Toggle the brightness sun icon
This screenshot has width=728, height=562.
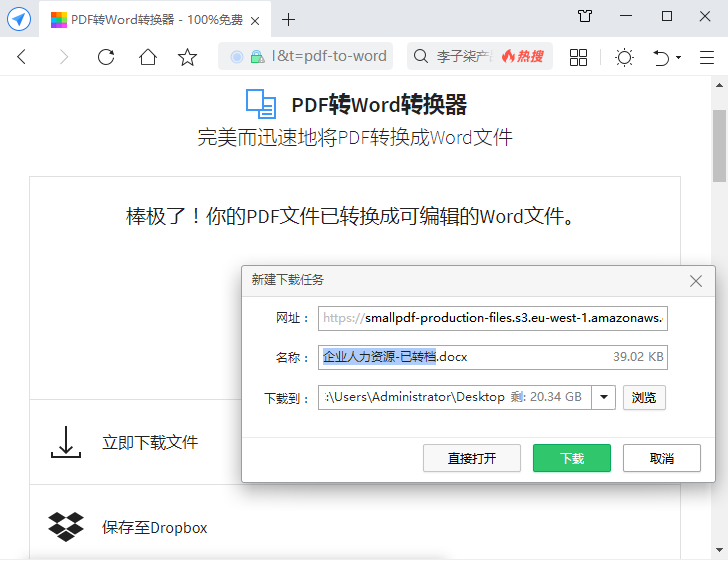tap(624, 57)
